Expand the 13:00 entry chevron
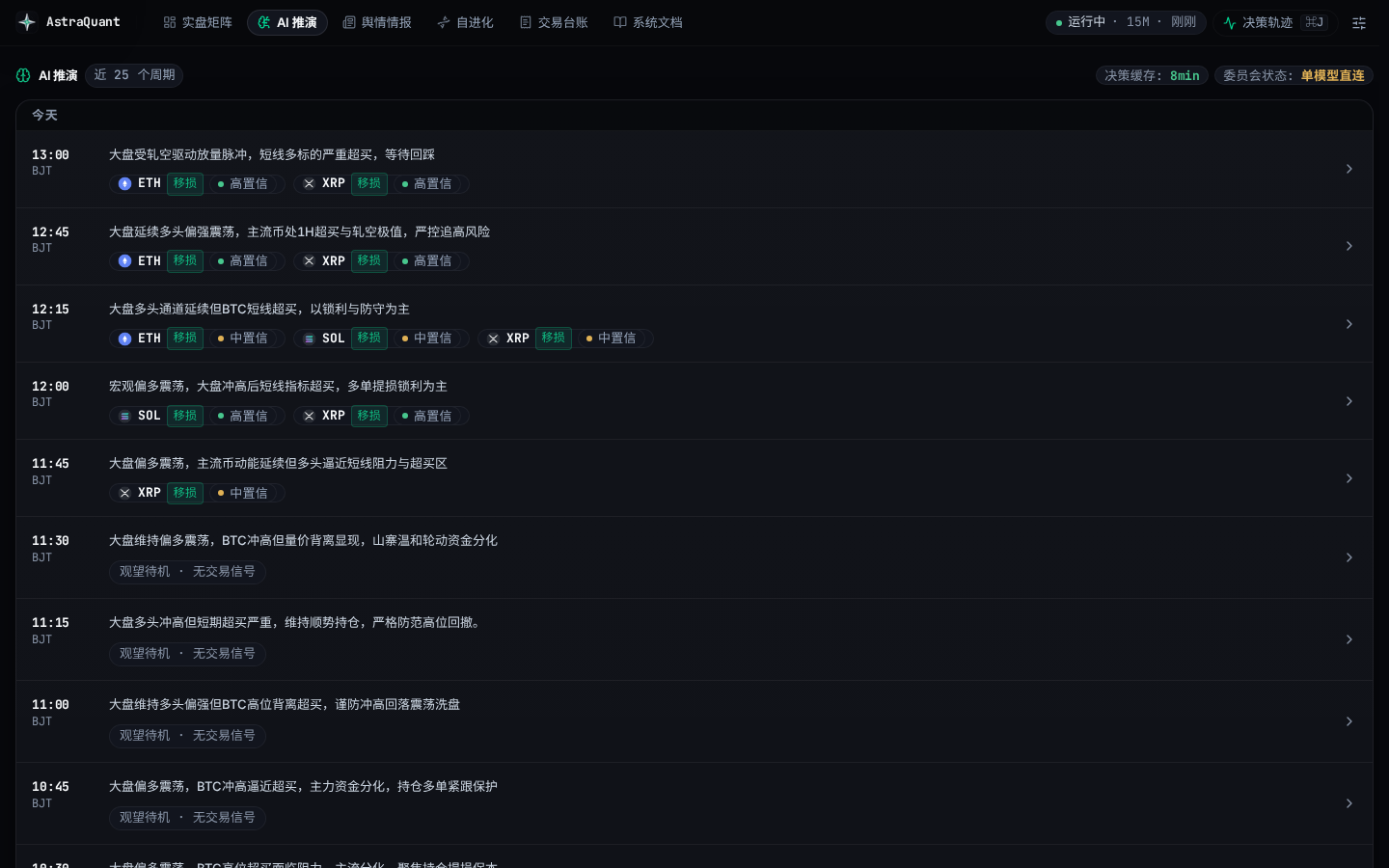 (x=1349, y=169)
